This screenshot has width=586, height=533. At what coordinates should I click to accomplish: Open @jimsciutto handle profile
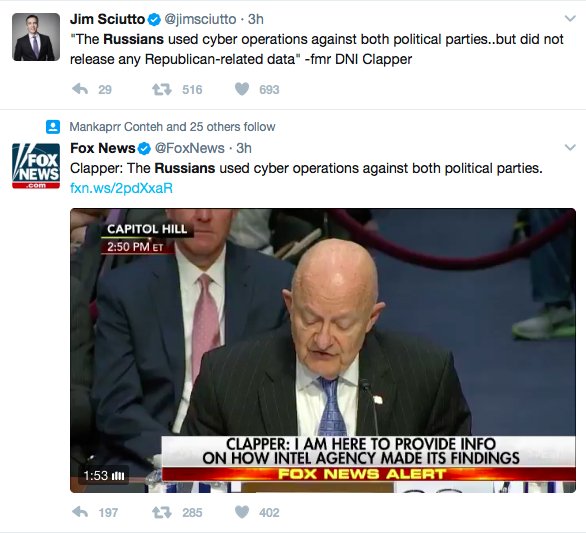[200, 19]
